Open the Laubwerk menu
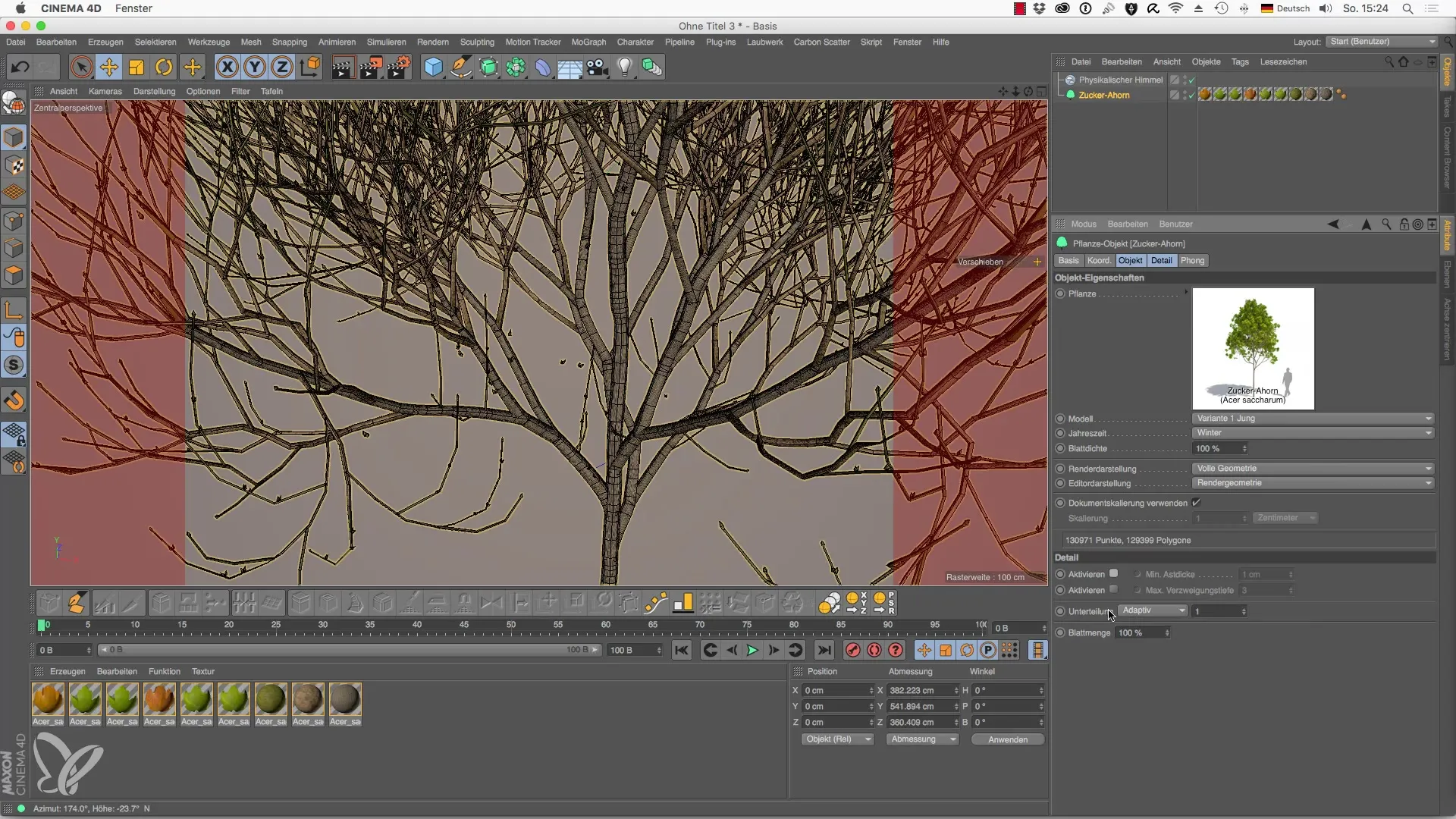This screenshot has width=1456, height=819. pos(764,42)
